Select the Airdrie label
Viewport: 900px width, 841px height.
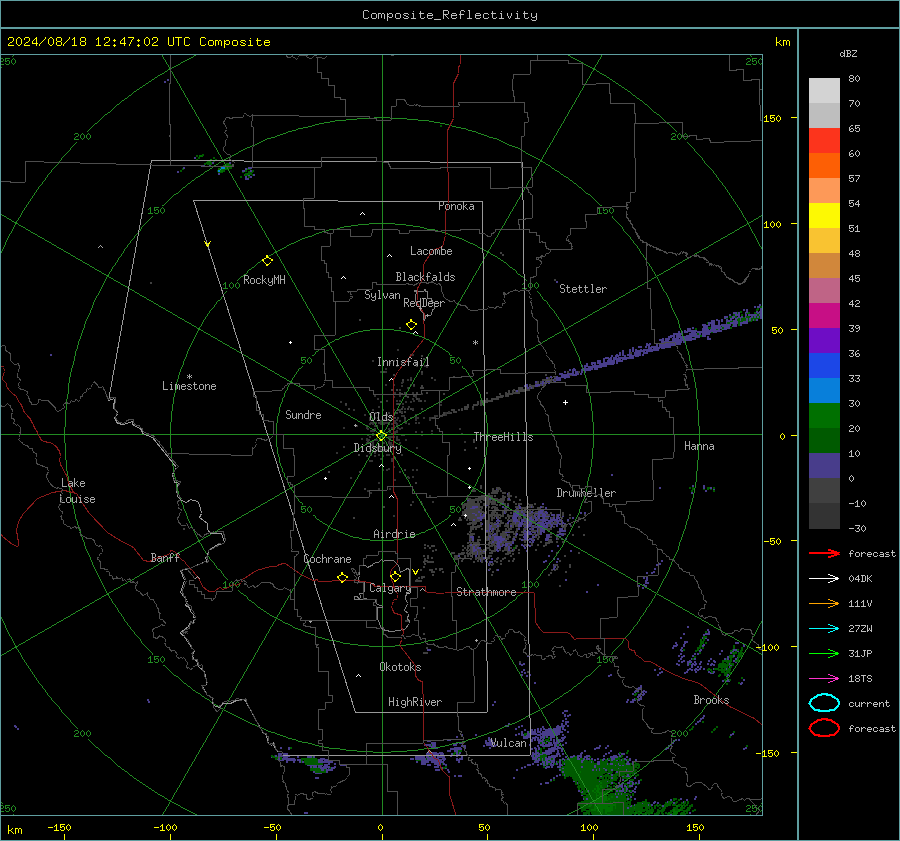394,534
